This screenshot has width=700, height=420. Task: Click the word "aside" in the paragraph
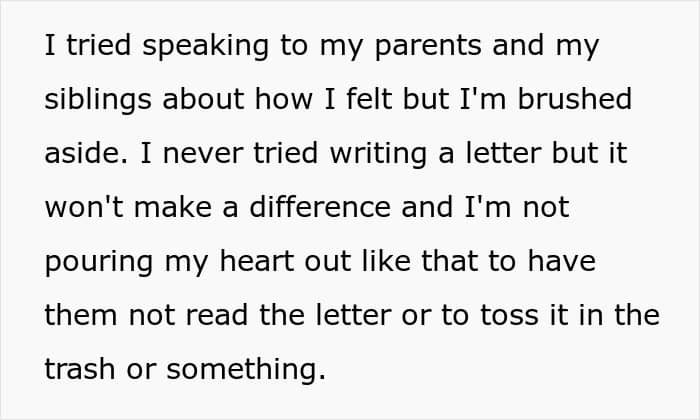pos(80,155)
